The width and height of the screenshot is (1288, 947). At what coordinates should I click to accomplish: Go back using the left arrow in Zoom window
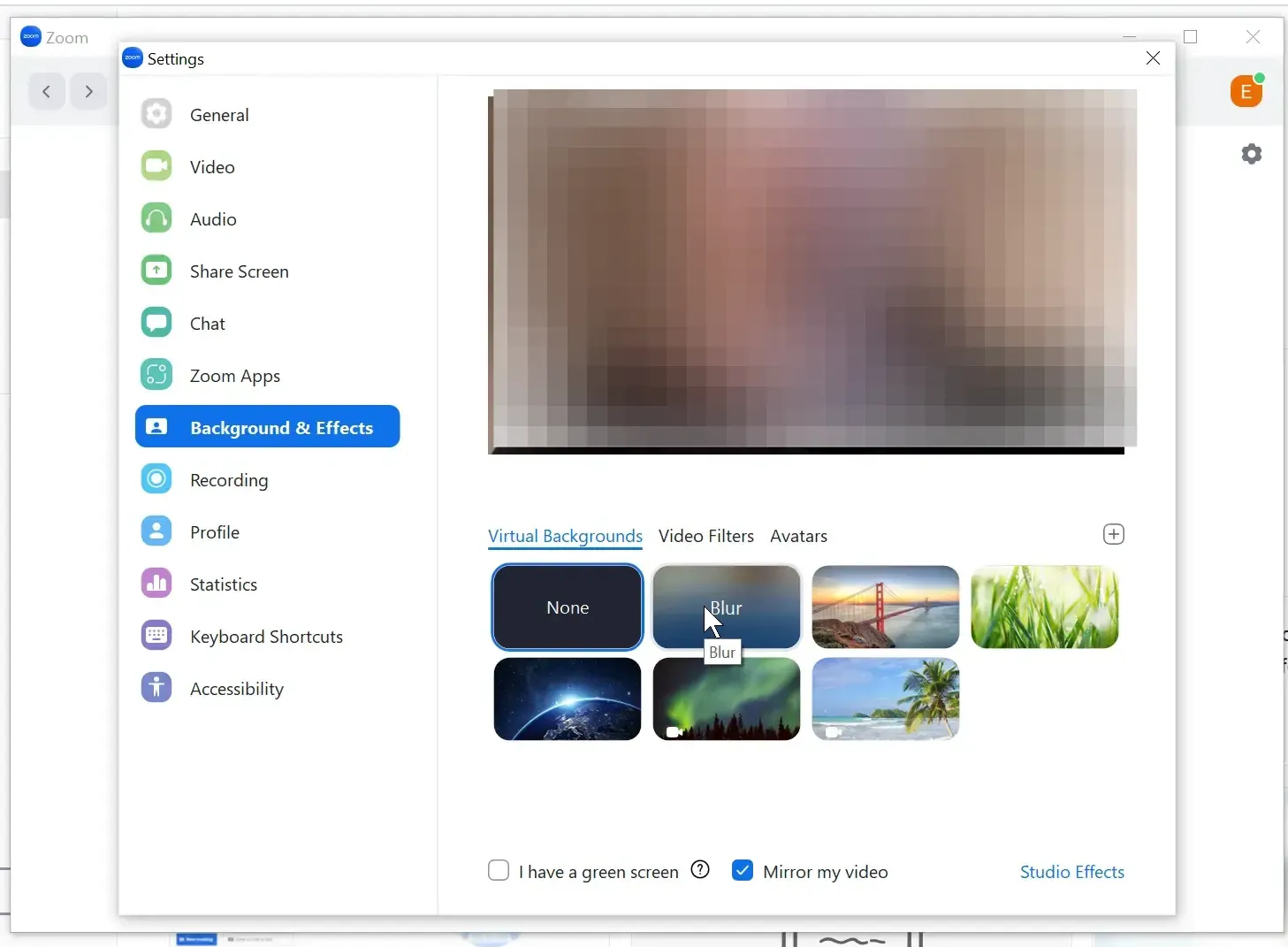pos(47,91)
